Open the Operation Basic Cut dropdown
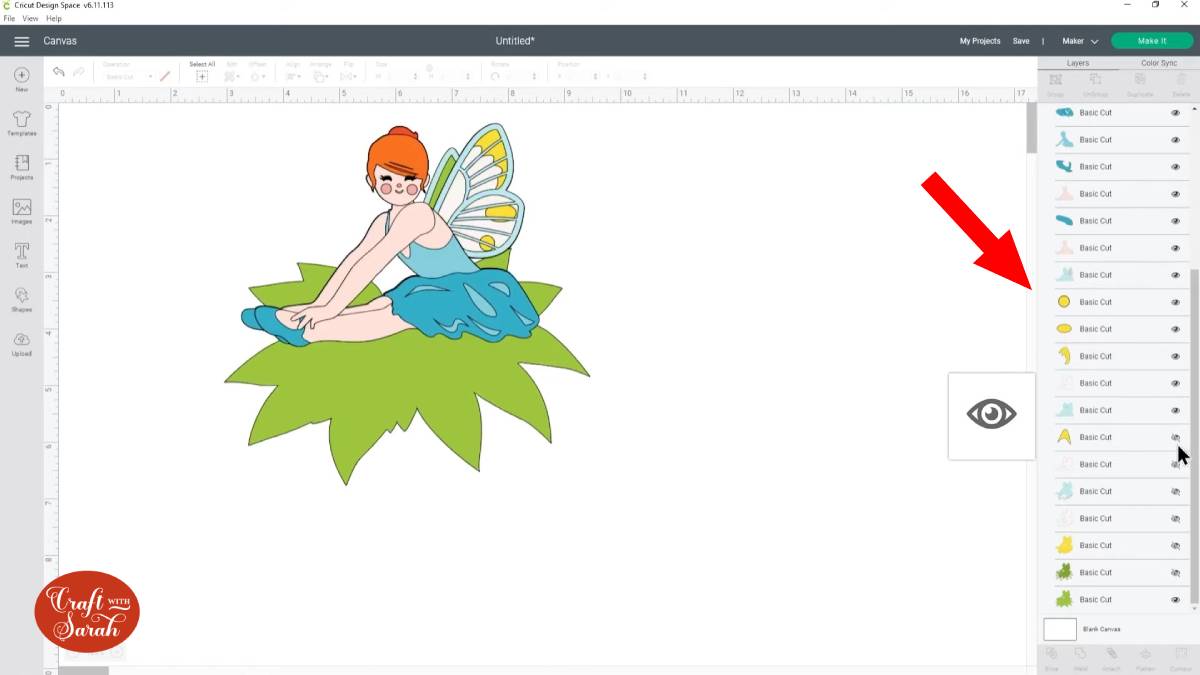Viewport: 1200px width, 675px height. 127,76
